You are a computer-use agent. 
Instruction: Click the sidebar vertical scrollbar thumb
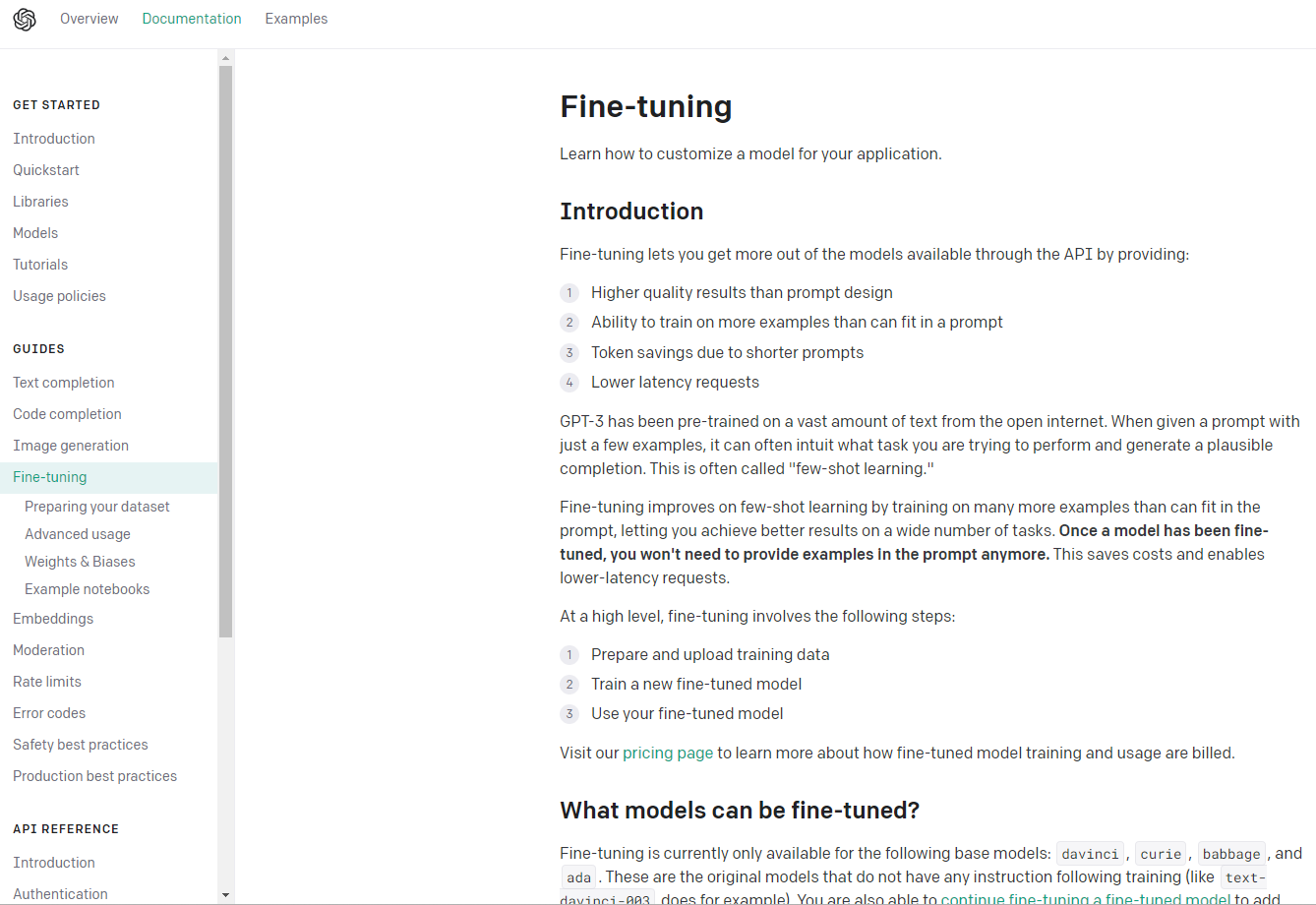226,352
